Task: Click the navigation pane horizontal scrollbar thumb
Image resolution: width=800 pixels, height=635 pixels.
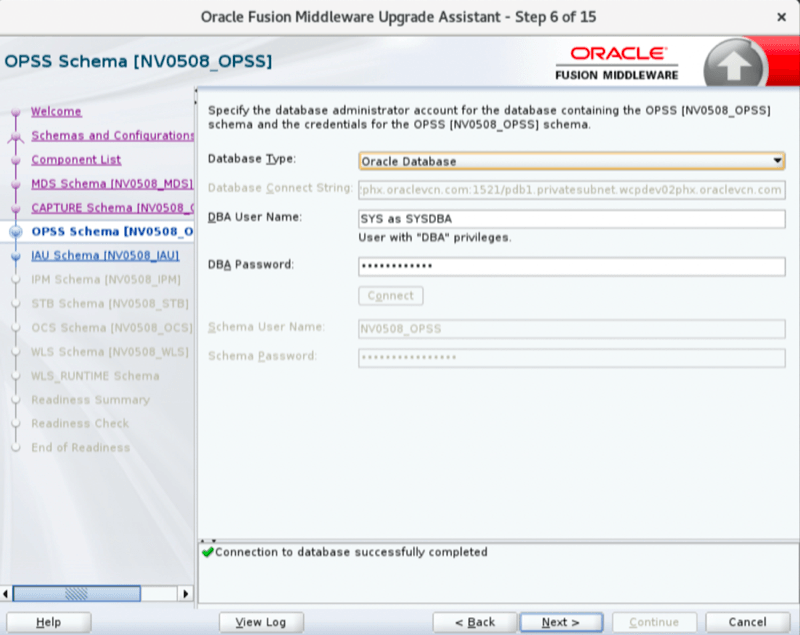Action: (77, 594)
